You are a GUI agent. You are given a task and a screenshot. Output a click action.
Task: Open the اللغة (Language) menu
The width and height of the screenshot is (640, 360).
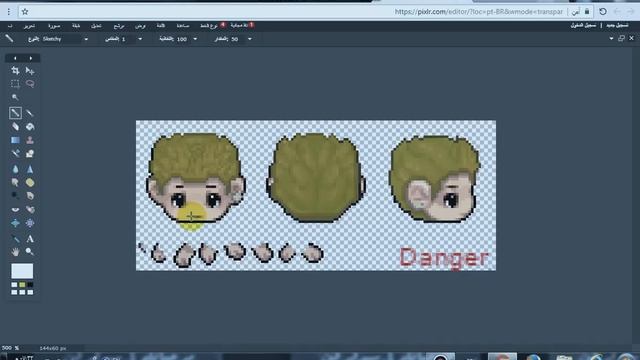[161, 26]
